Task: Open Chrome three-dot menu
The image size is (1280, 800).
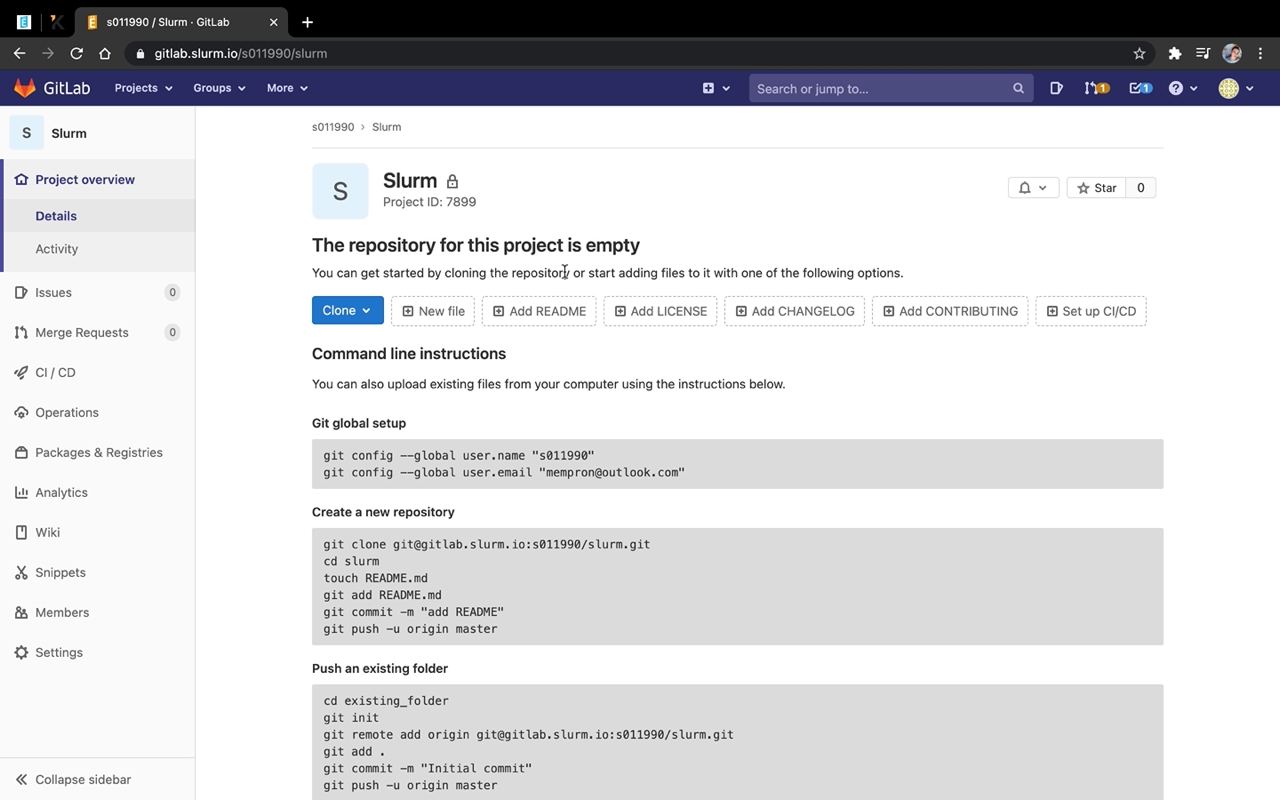Action: (x=1261, y=53)
